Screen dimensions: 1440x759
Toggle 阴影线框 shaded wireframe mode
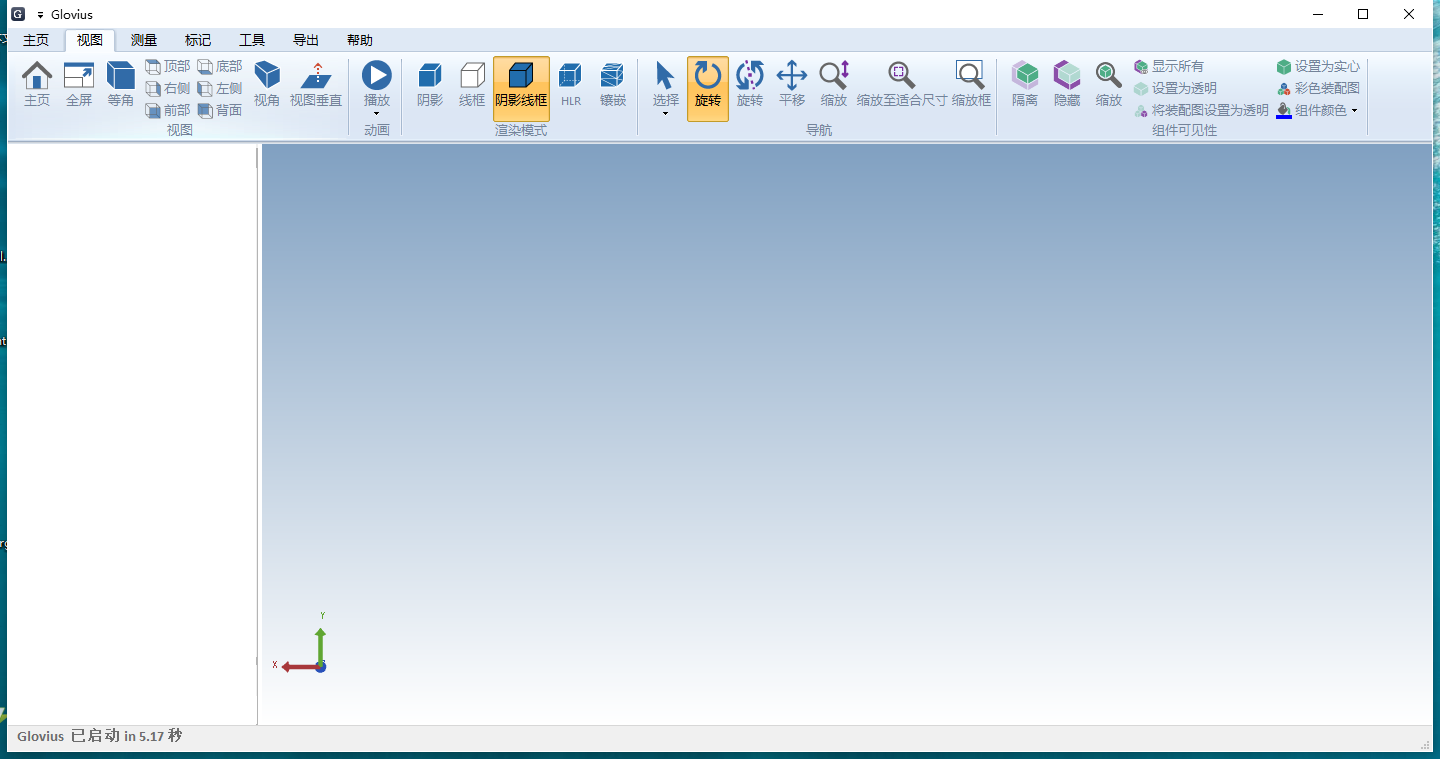point(521,88)
